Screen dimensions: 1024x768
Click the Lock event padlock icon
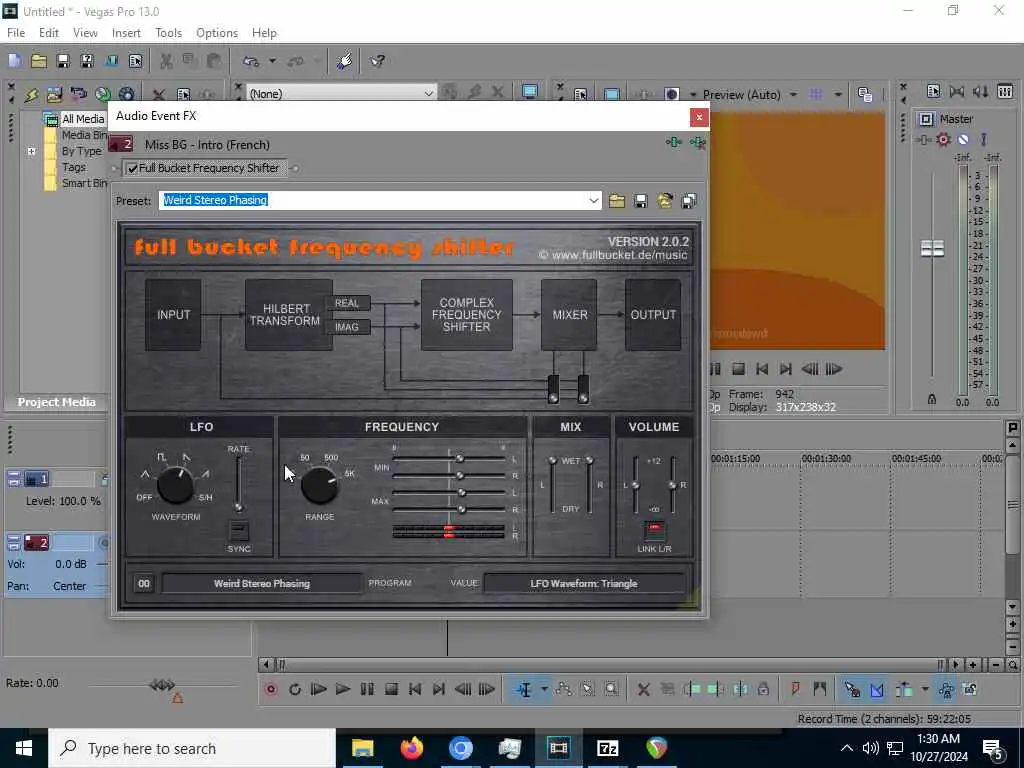click(763, 689)
